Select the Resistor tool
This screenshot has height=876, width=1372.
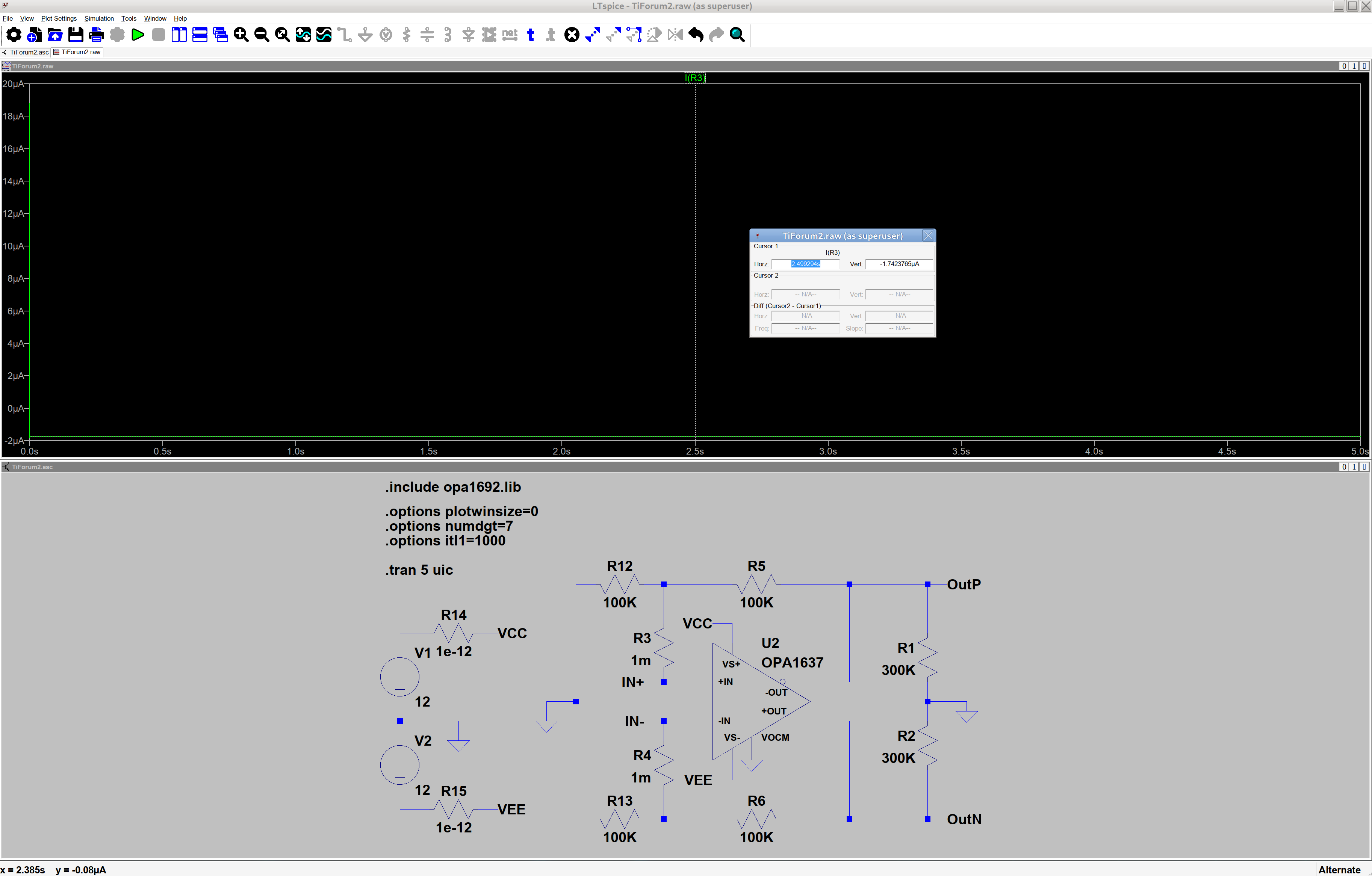coord(406,35)
